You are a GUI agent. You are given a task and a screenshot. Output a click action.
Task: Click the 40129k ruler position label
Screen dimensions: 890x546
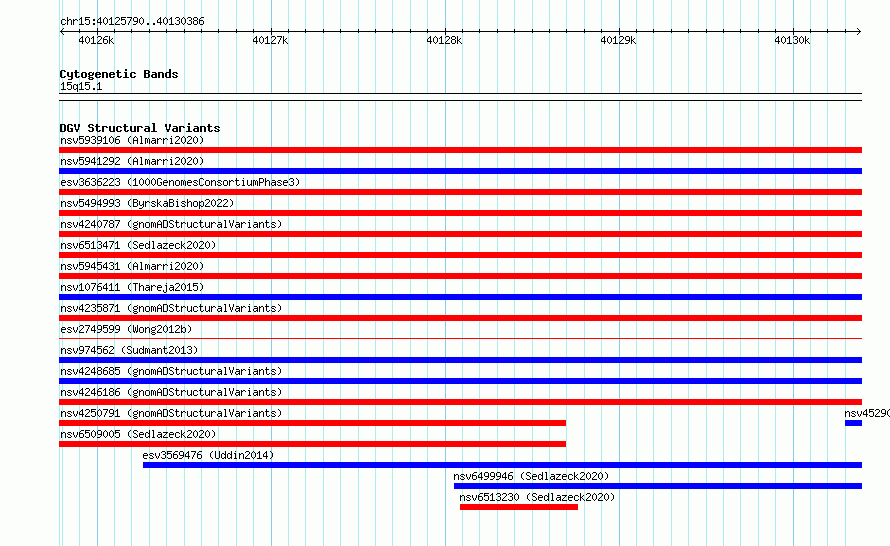tap(618, 40)
